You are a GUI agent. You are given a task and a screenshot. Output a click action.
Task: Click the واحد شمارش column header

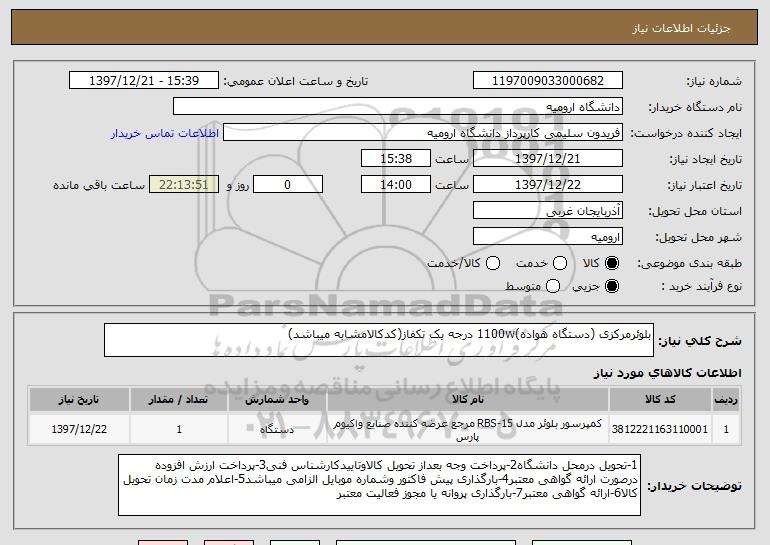point(277,400)
